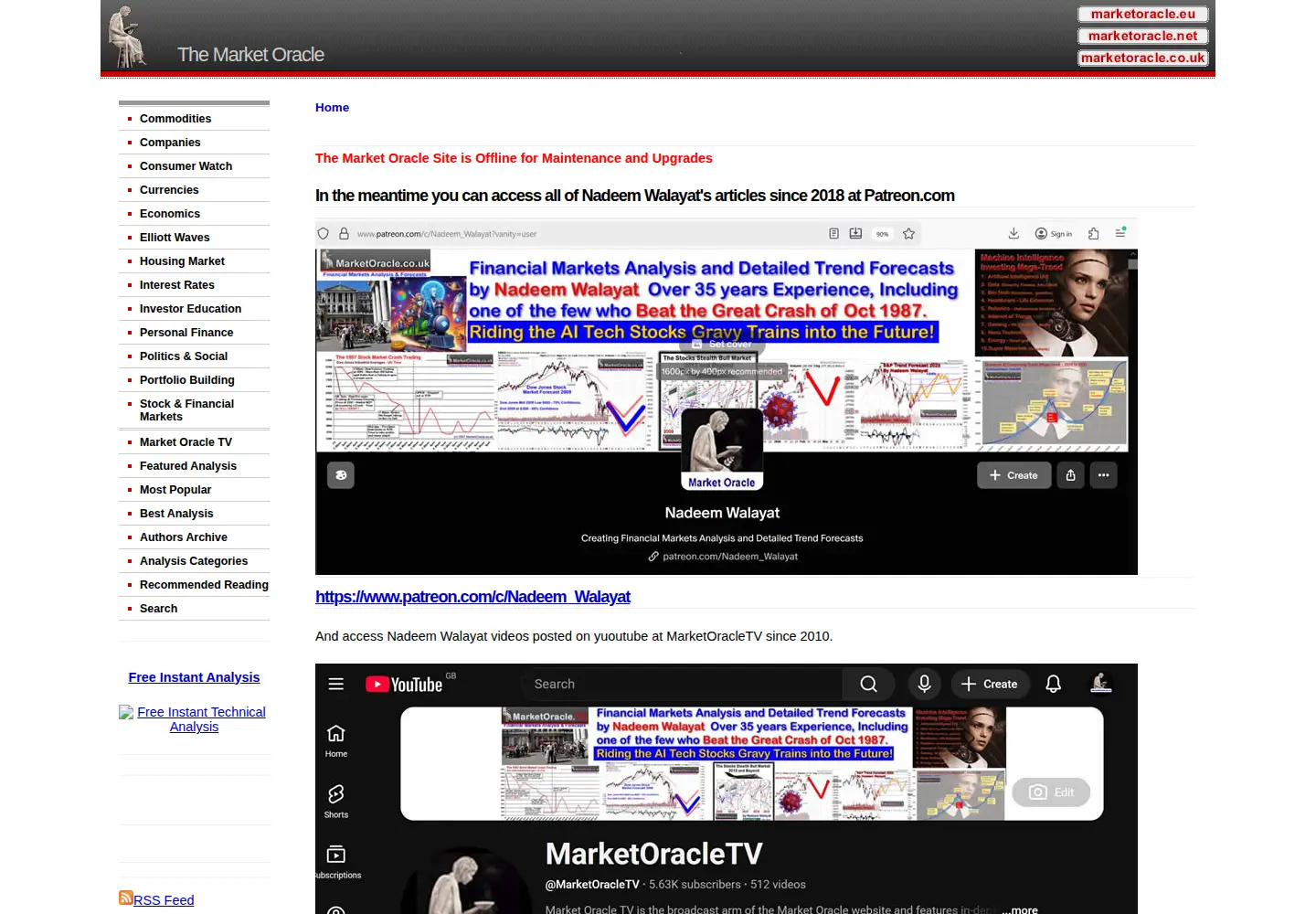Open the Currencies section
This screenshot has width=1316, height=914.
click(x=169, y=190)
